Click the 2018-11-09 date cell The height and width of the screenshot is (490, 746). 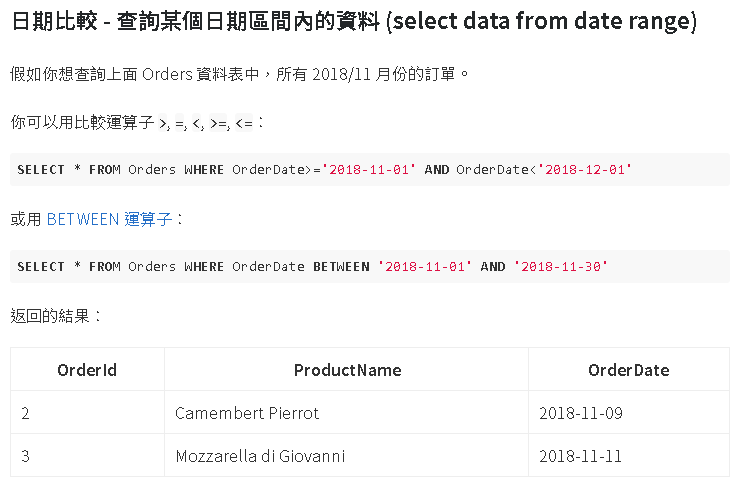coord(629,412)
